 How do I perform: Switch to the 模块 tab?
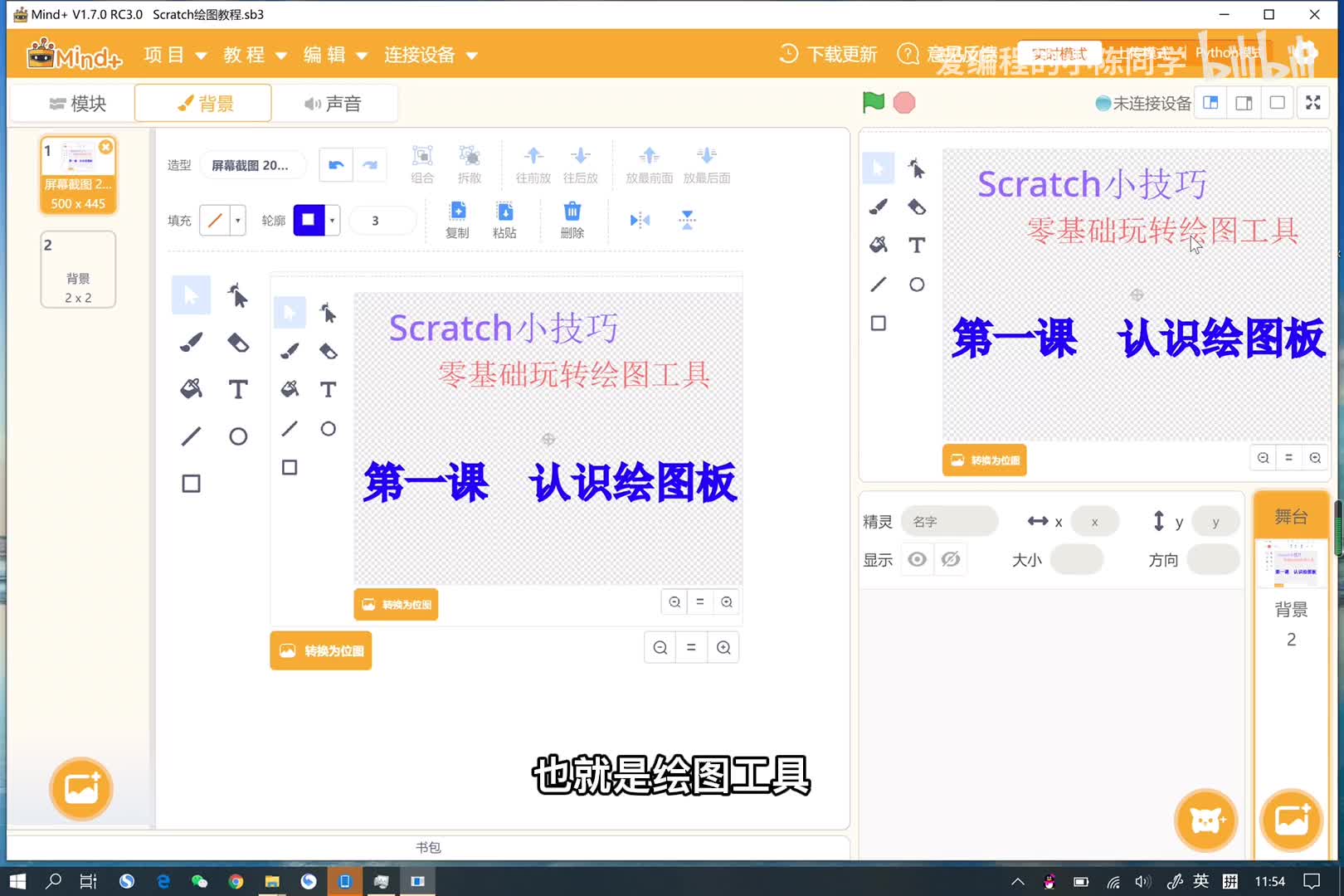78,104
